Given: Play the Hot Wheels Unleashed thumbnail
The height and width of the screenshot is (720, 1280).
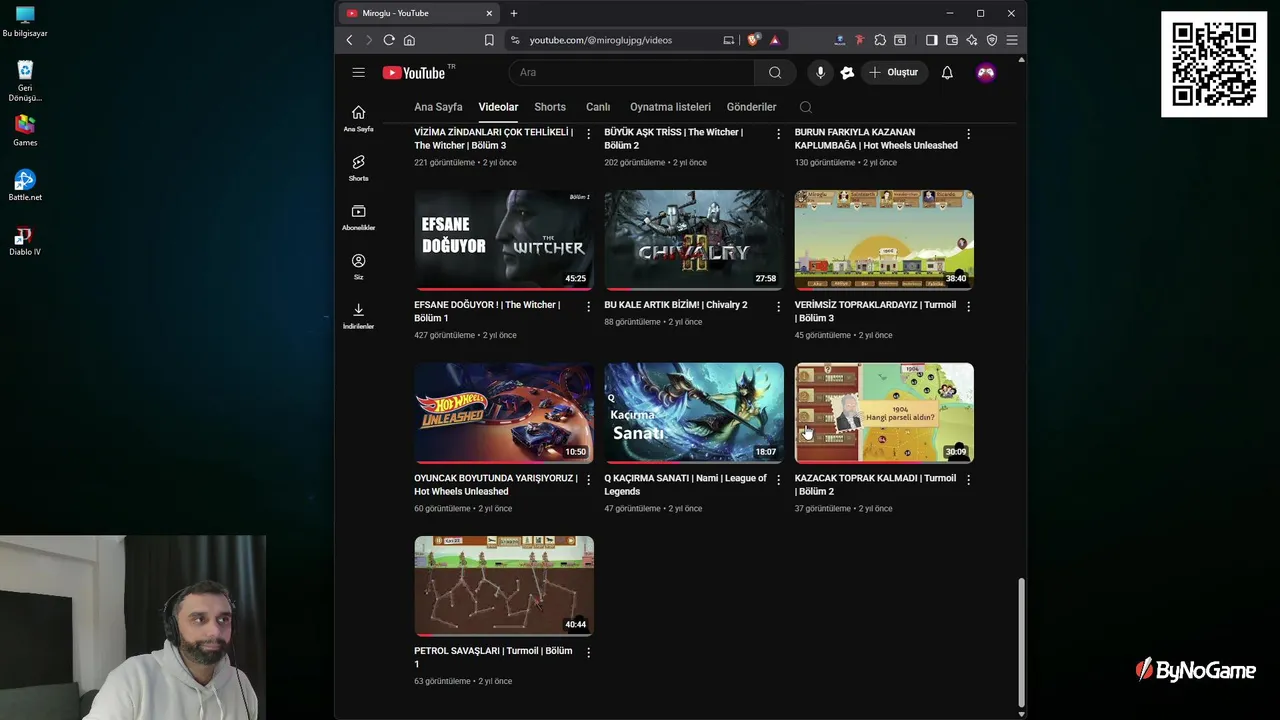Looking at the screenshot, I should (504, 413).
